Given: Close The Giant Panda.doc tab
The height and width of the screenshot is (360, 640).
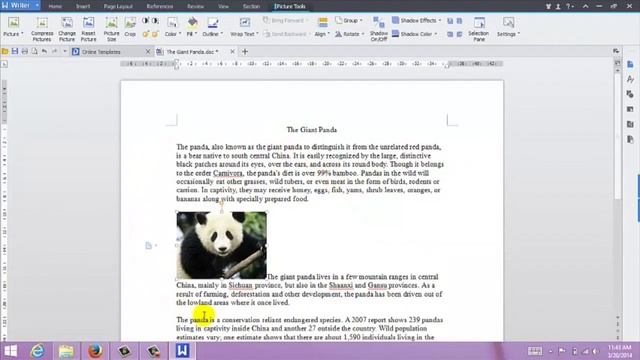Looking at the screenshot, I should pos(232,52).
